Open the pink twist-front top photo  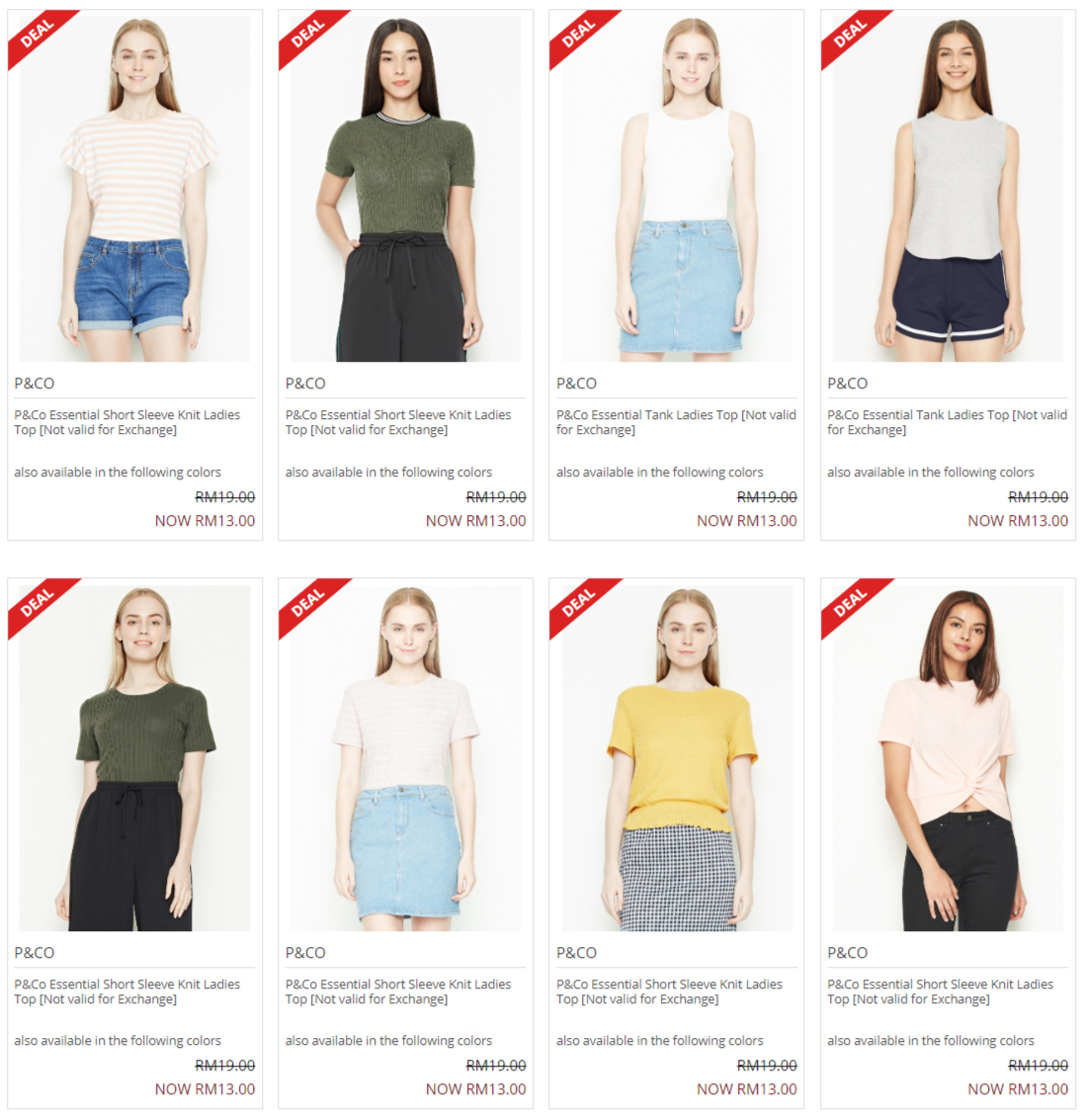click(x=948, y=758)
